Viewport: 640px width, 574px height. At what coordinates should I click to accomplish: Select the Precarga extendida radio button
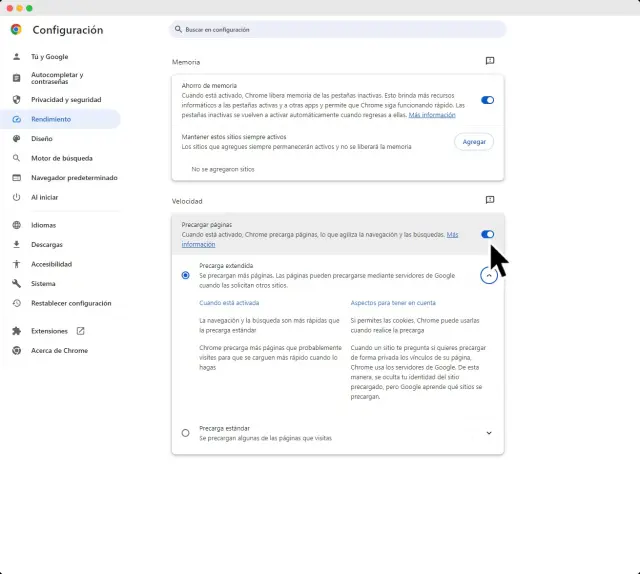[x=186, y=275]
